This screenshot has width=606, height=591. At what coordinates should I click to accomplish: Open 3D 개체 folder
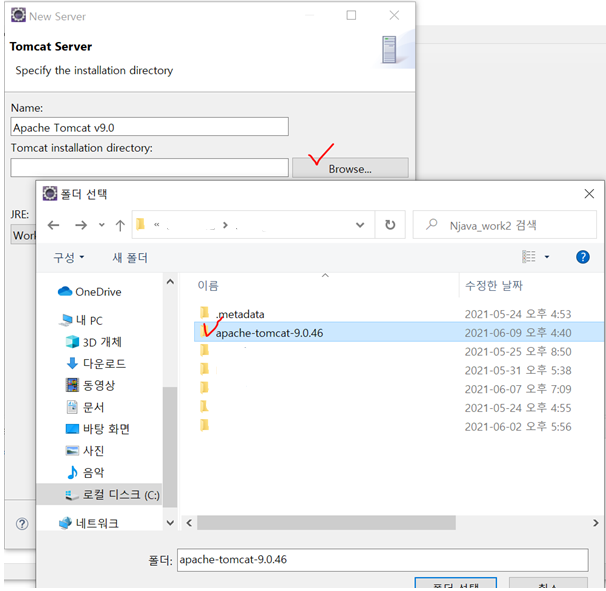pos(94,342)
